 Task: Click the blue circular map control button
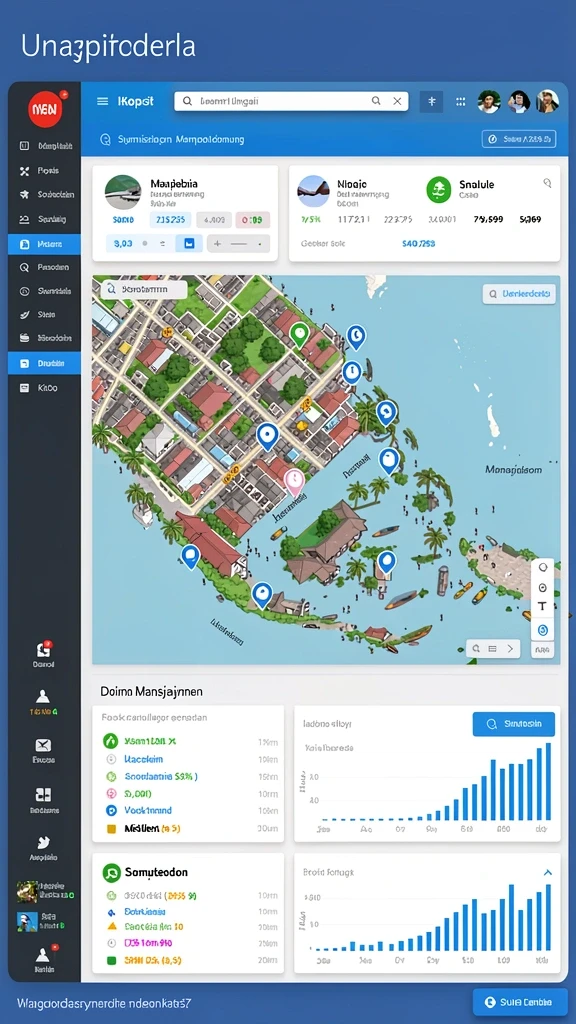point(542,630)
